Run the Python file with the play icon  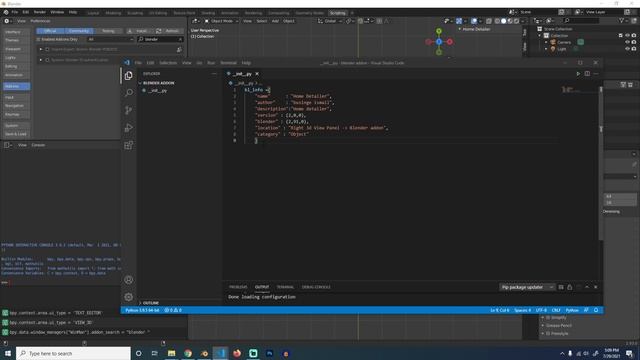pos(578,74)
